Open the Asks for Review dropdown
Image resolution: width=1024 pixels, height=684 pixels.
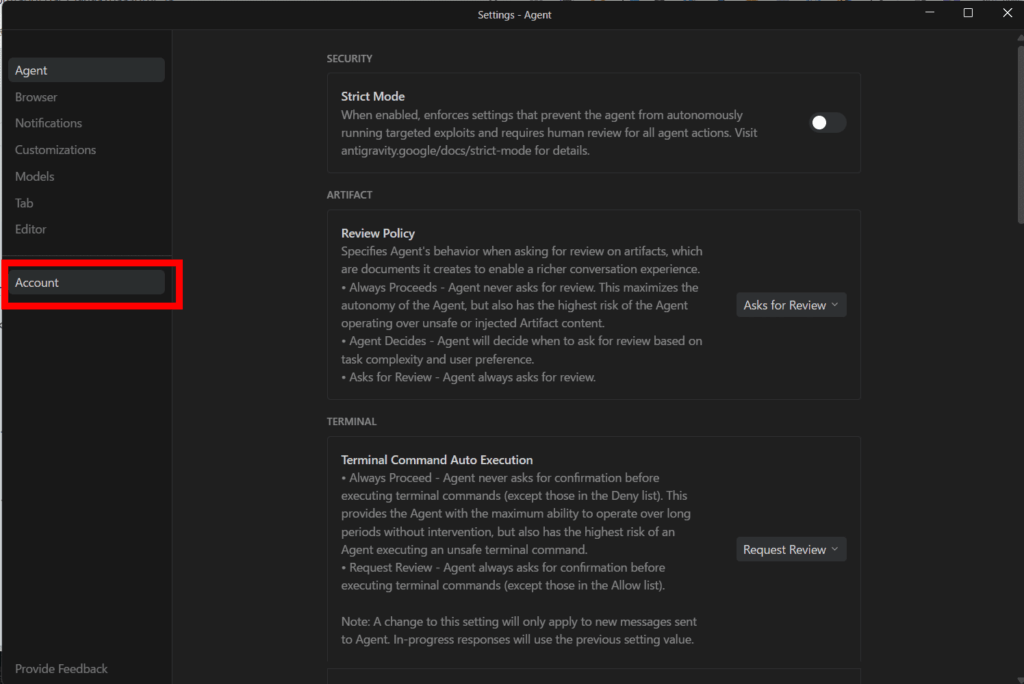click(791, 305)
